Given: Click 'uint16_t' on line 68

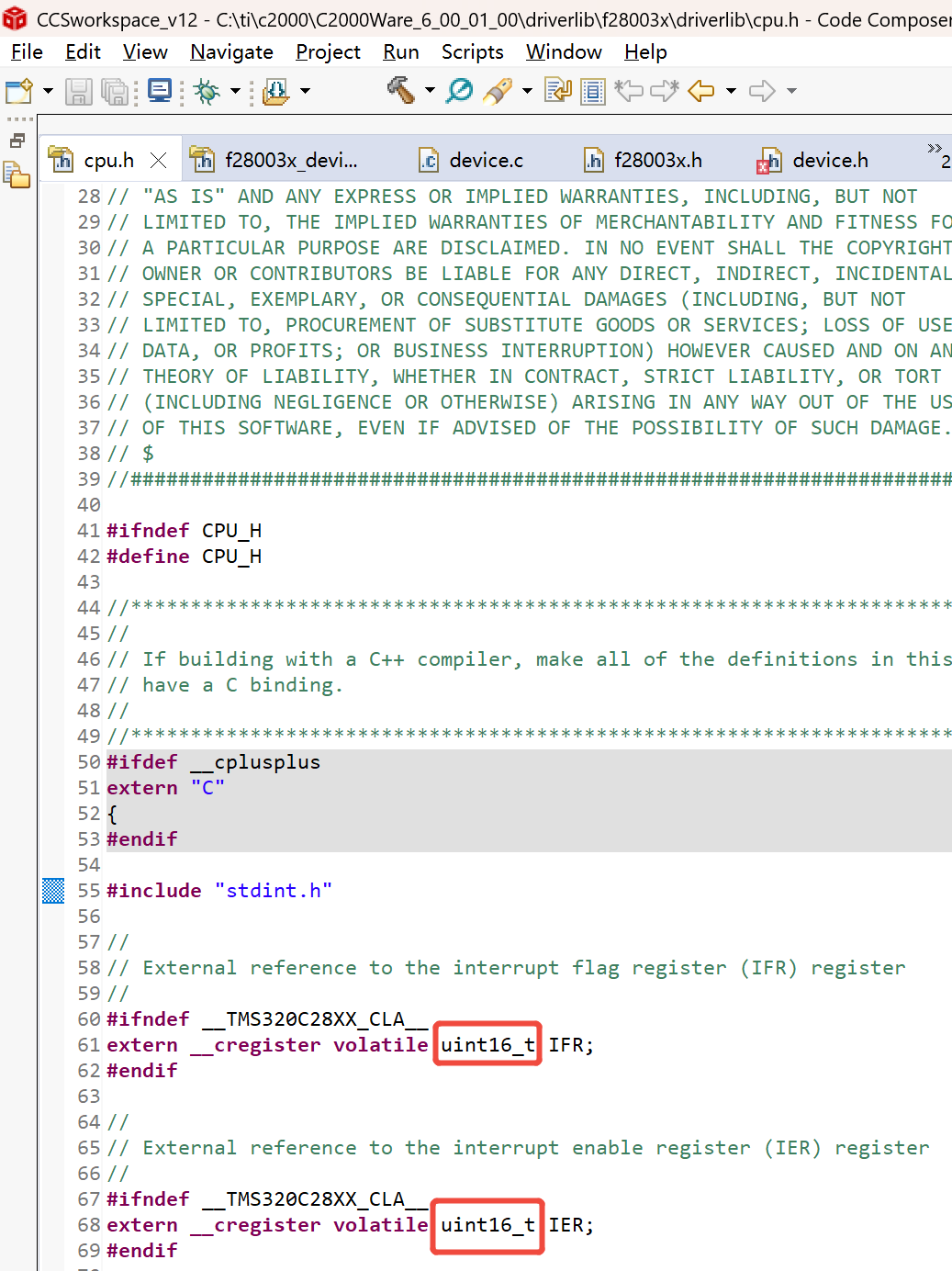Looking at the screenshot, I should tap(487, 1225).
